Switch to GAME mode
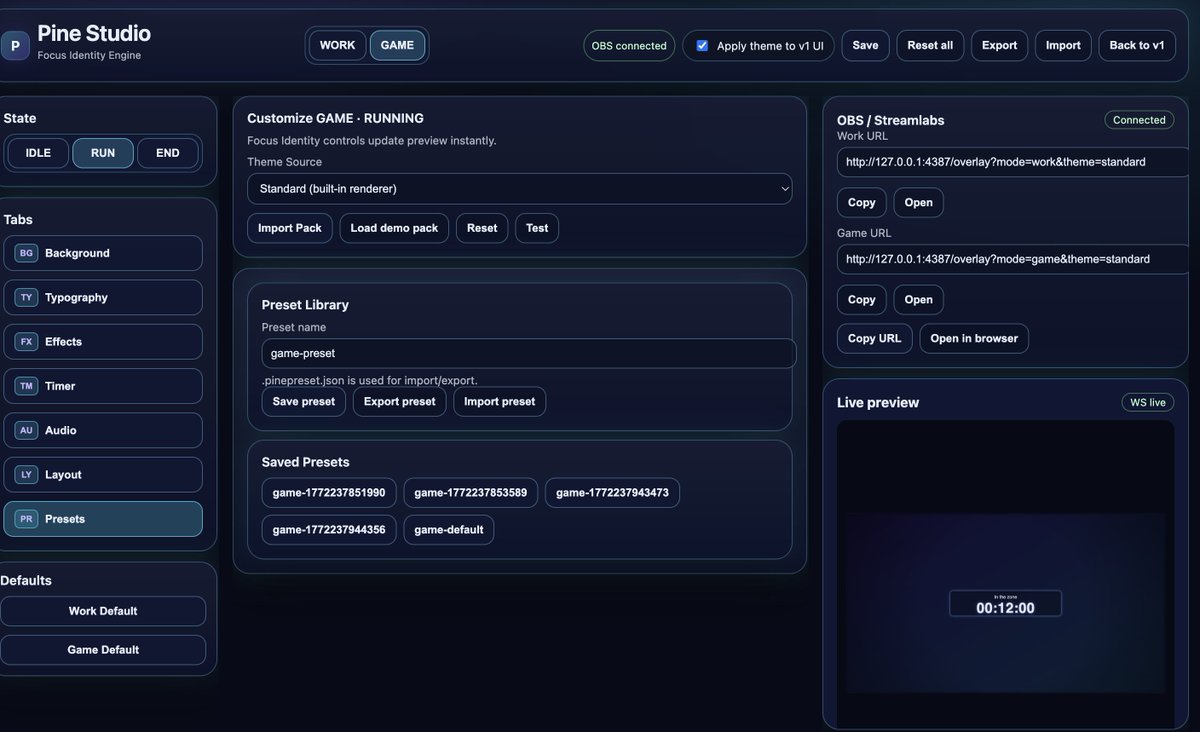The image size is (1200, 732). [x=397, y=45]
